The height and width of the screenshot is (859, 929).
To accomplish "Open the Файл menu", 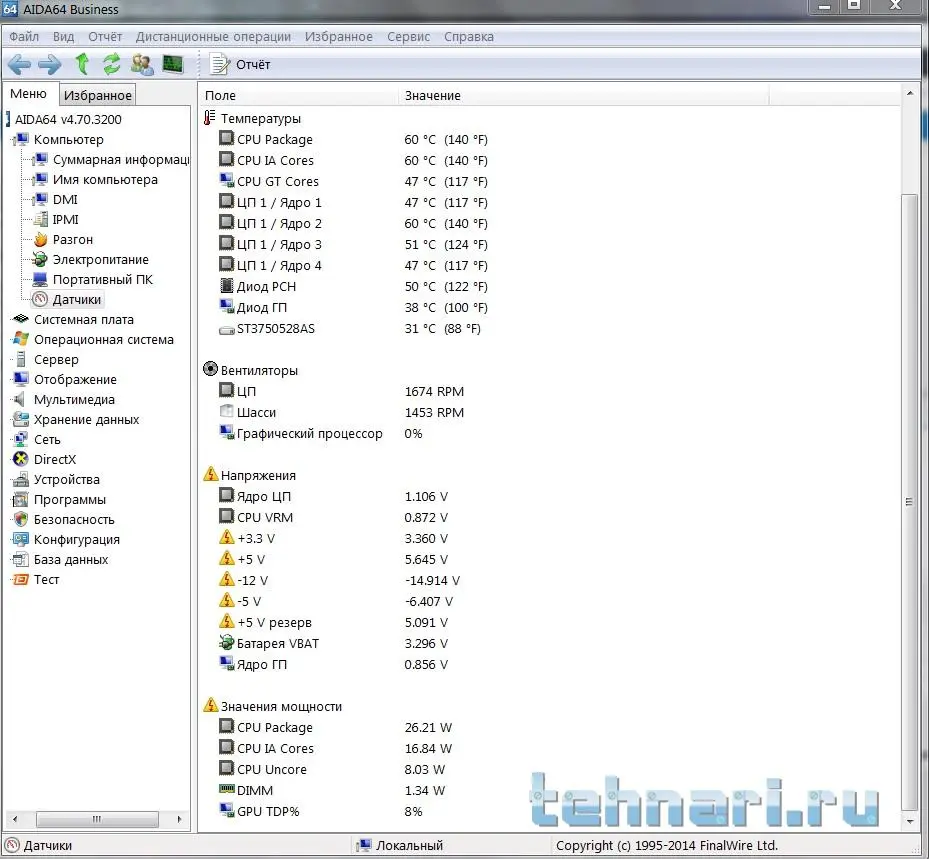I will pyautogui.click(x=24, y=37).
